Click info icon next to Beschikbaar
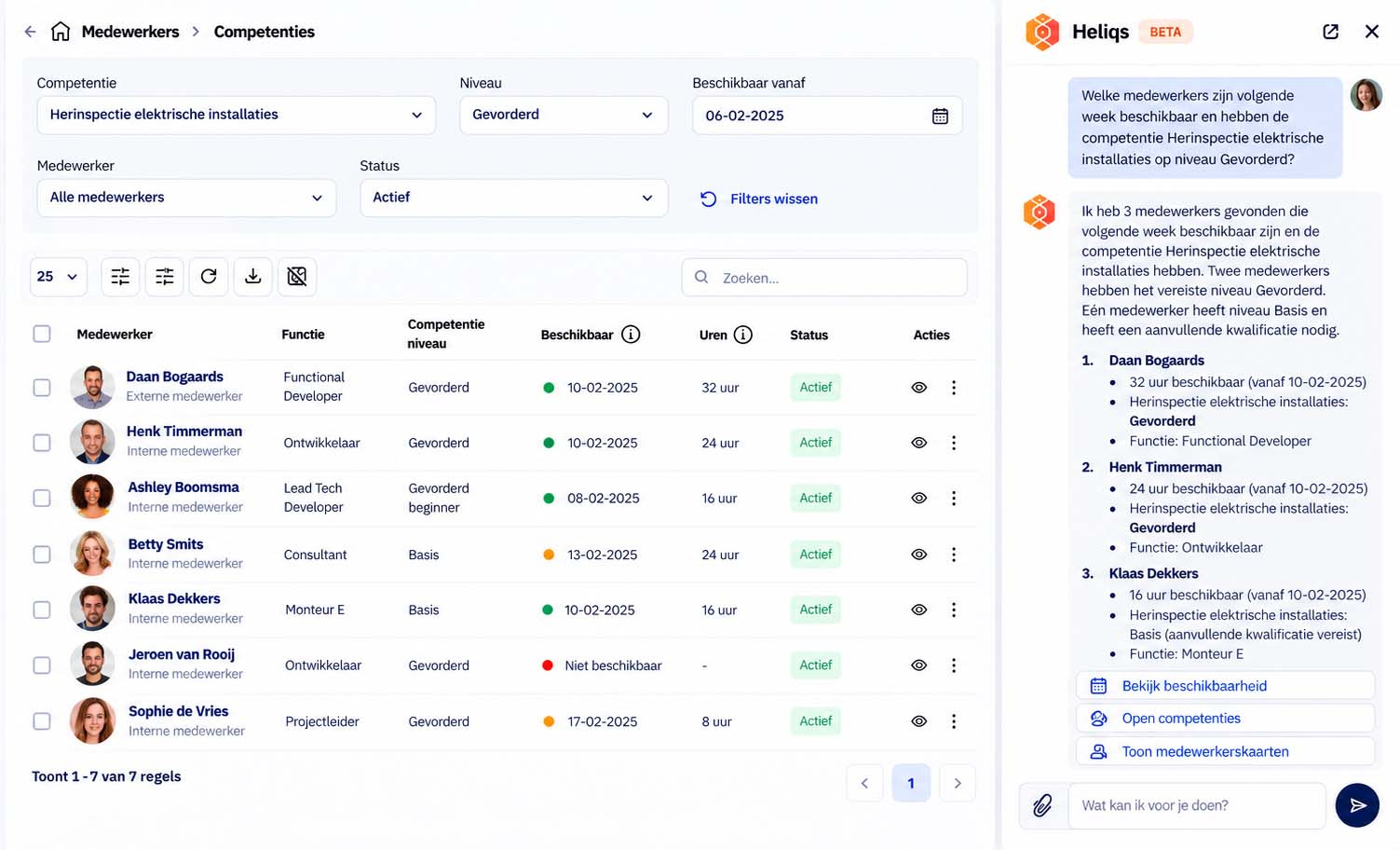1400x850 pixels. click(631, 335)
